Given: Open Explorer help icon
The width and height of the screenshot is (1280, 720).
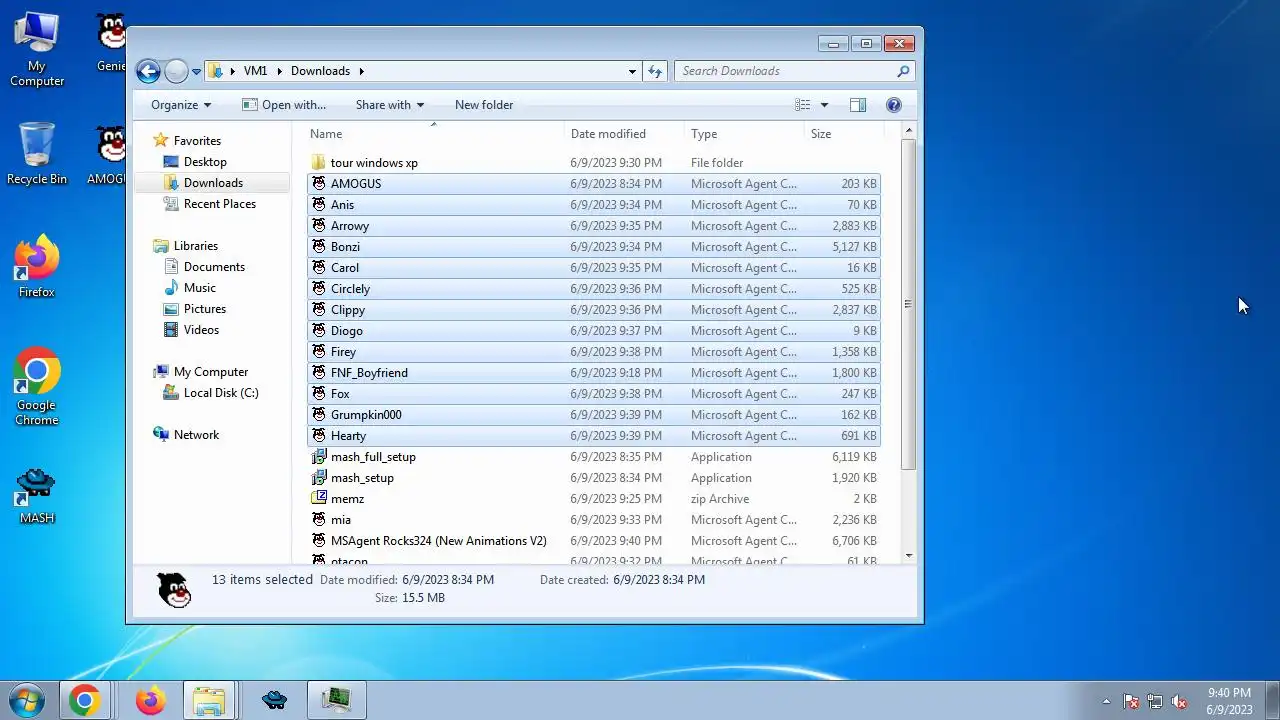Looking at the screenshot, I should click(x=894, y=105).
